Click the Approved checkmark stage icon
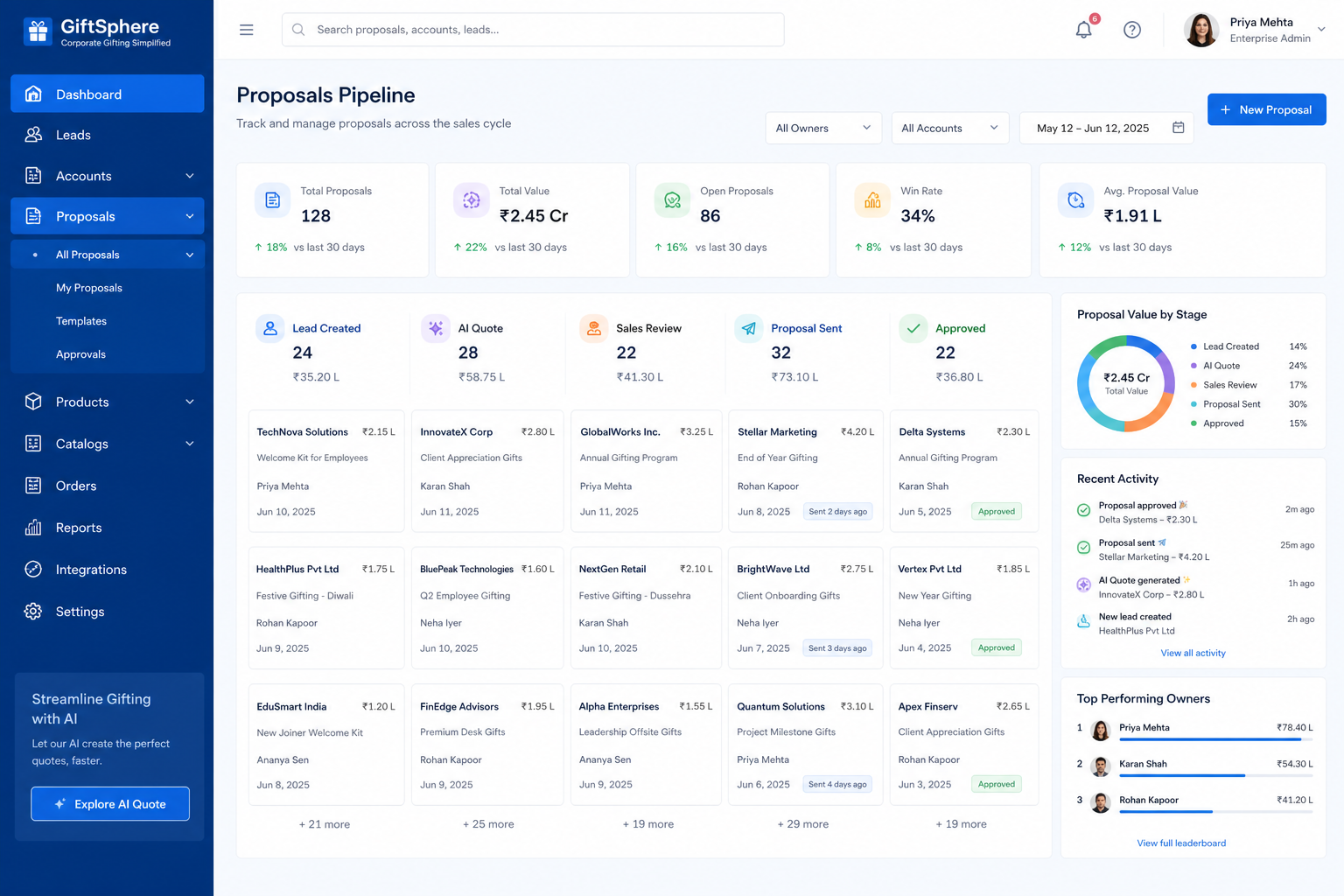Screen dimensions: 1344x896 click(x=913, y=328)
